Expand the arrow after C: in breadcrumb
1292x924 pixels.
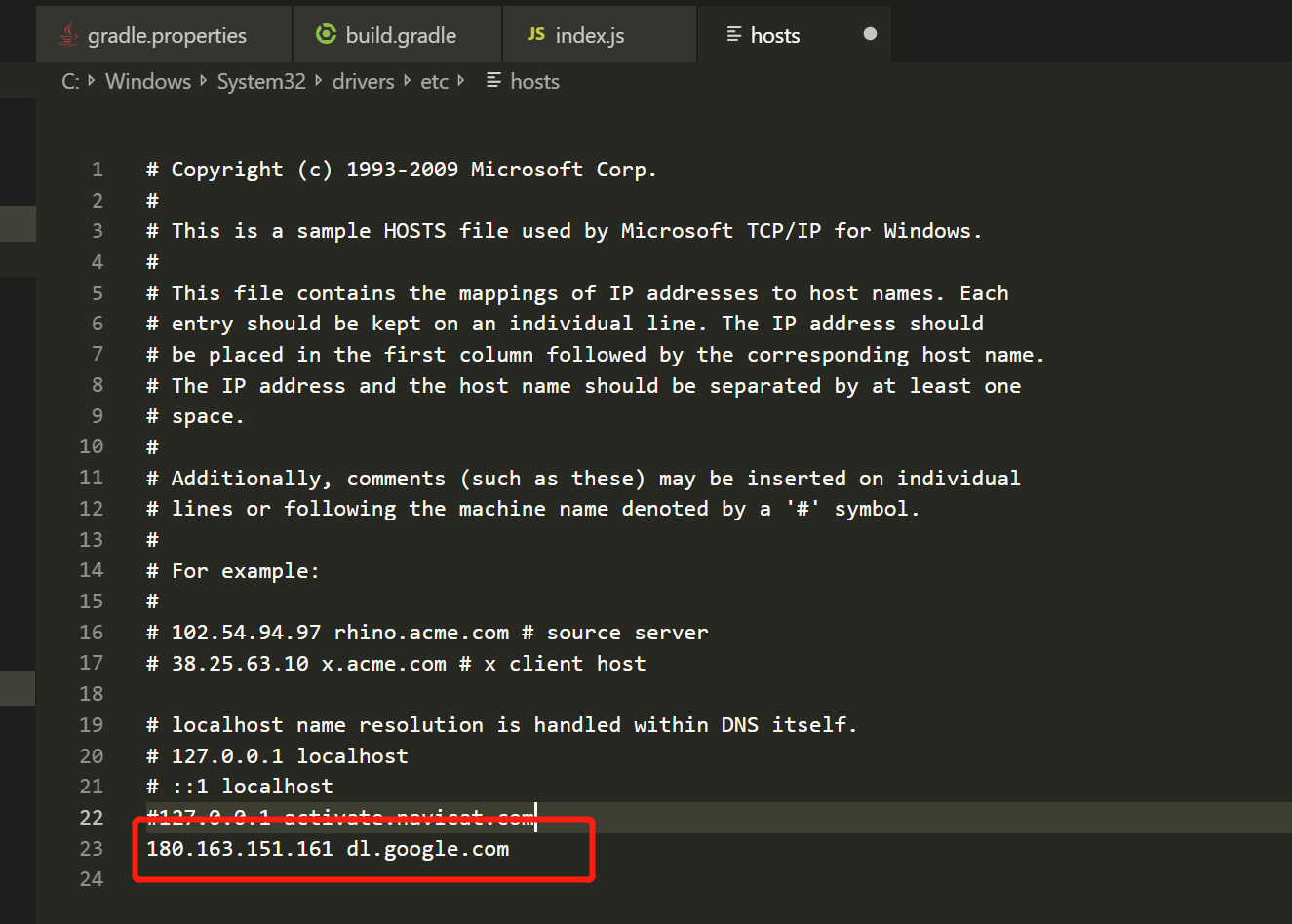coord(91,81)
